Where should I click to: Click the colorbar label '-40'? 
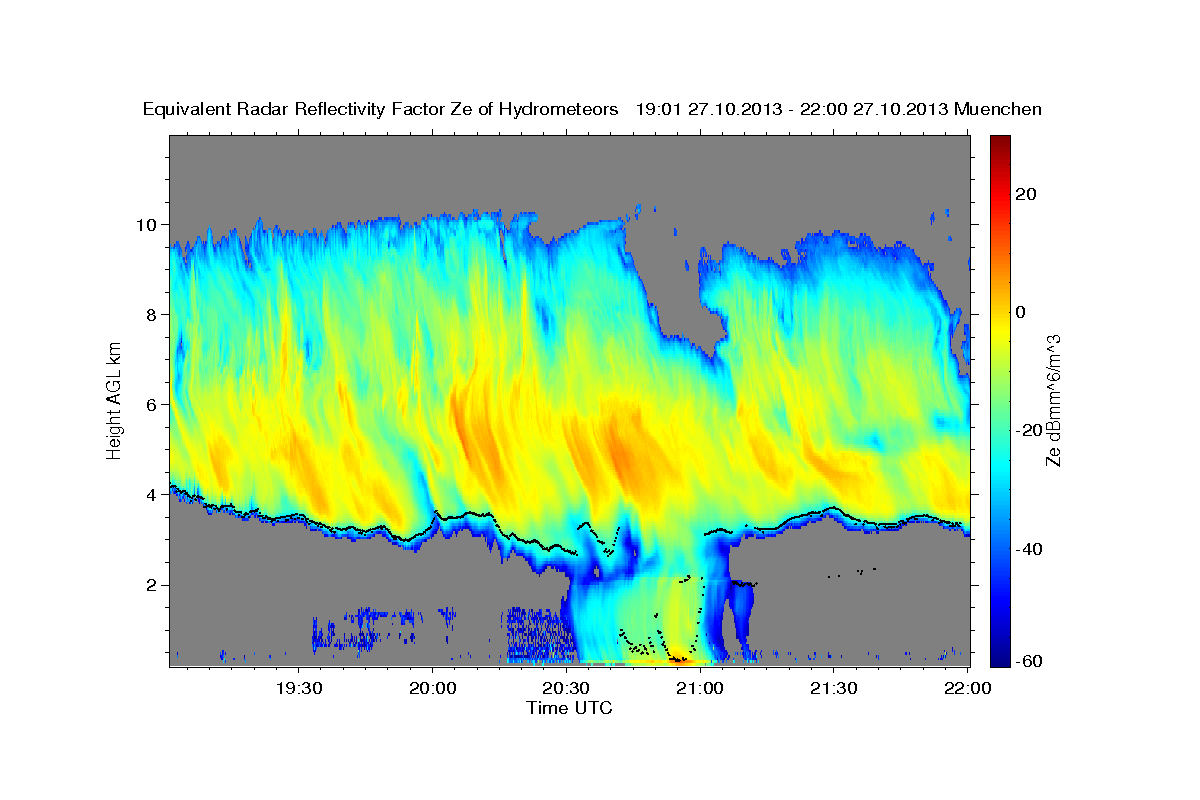point(1030,549)
